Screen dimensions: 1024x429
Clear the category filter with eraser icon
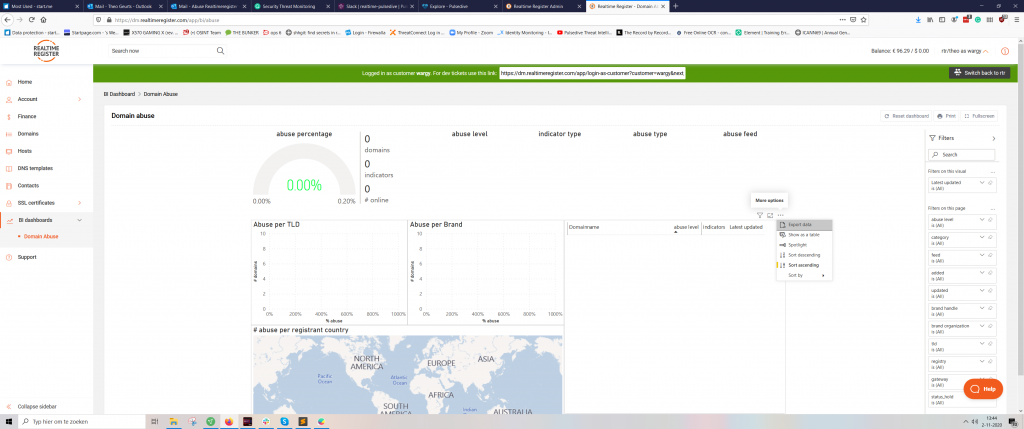coord(991,237)
